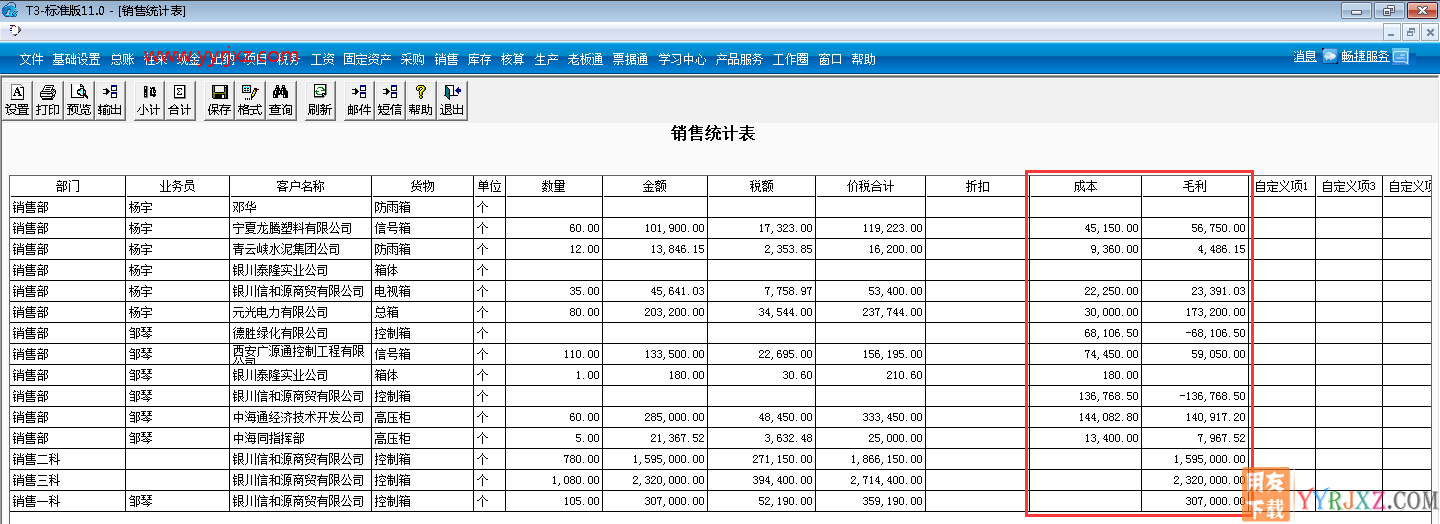This screenshot has width=1440, height=524.
Task: Select the 中海同指挥部 customer cell
Action: pyautogui.click(x=301, y=438)
